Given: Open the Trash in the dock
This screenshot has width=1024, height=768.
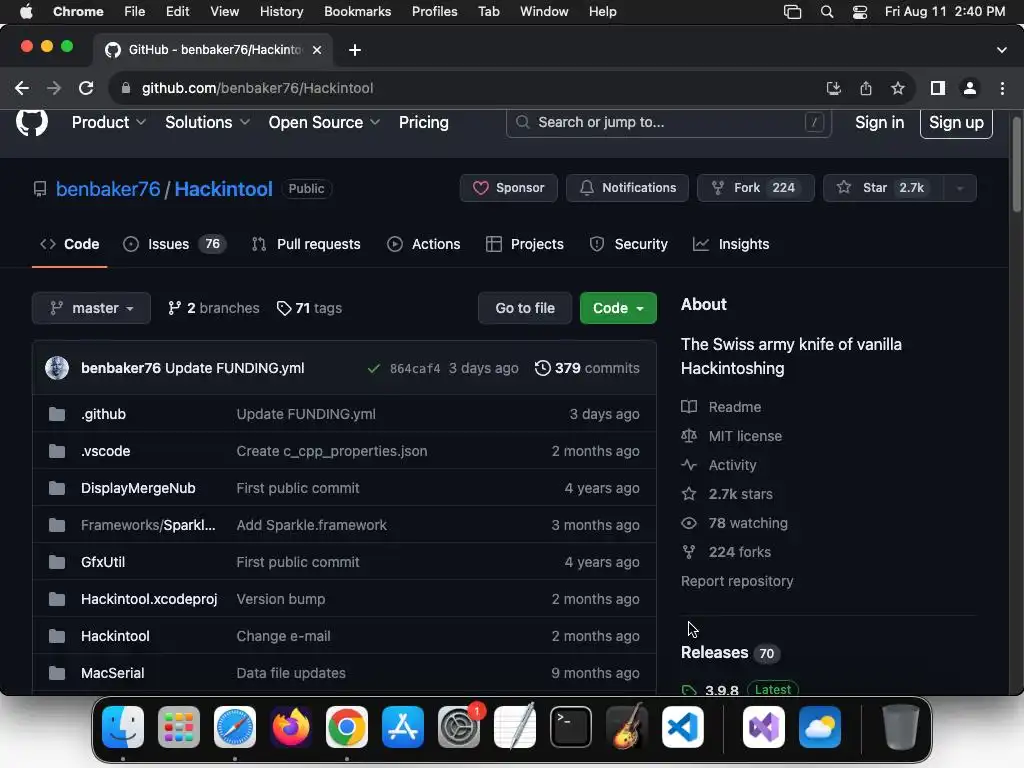Looking at the screenshot, I should tap(901, 727).
